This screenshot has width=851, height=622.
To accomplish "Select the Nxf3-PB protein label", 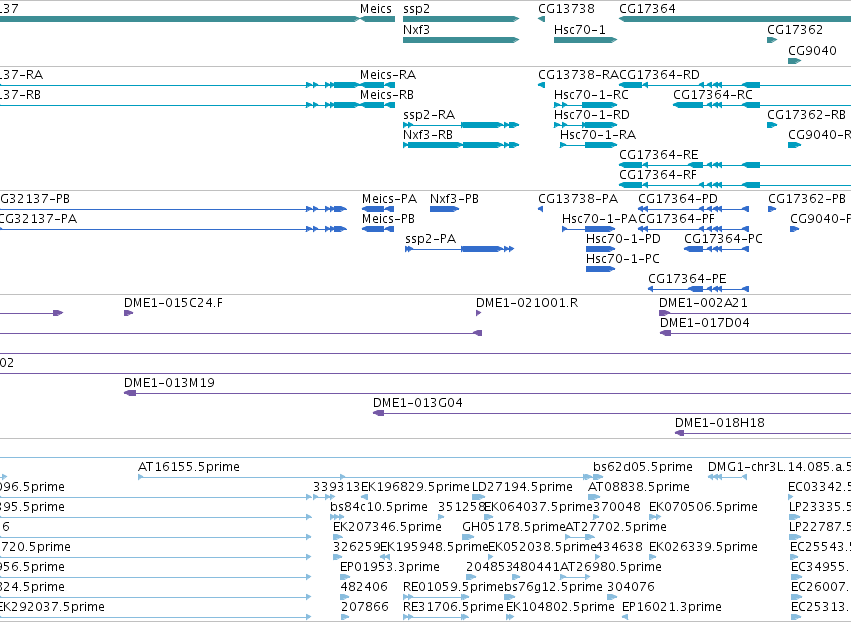I will (454, 199).
